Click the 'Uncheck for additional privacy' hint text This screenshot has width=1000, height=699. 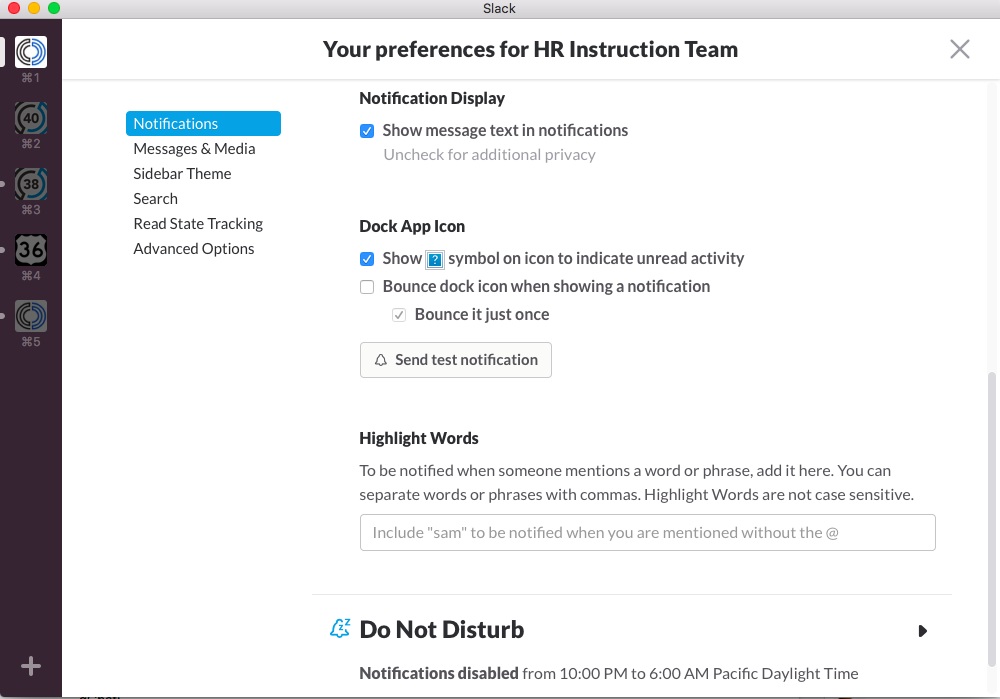[489, 155]
